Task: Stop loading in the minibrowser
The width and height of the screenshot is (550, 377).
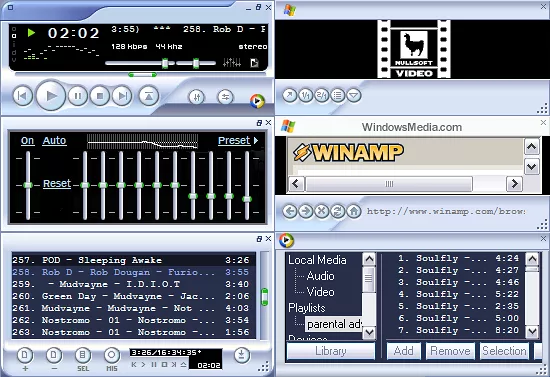Action: click(322, 211)
